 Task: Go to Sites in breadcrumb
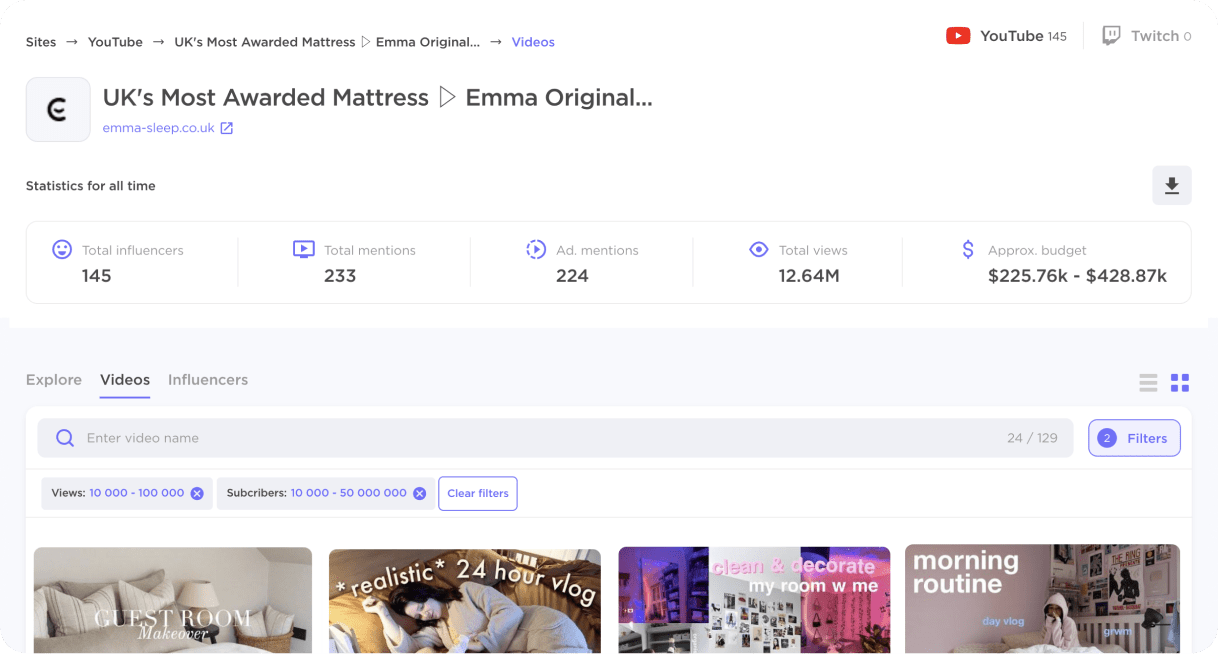coord(41,42)
